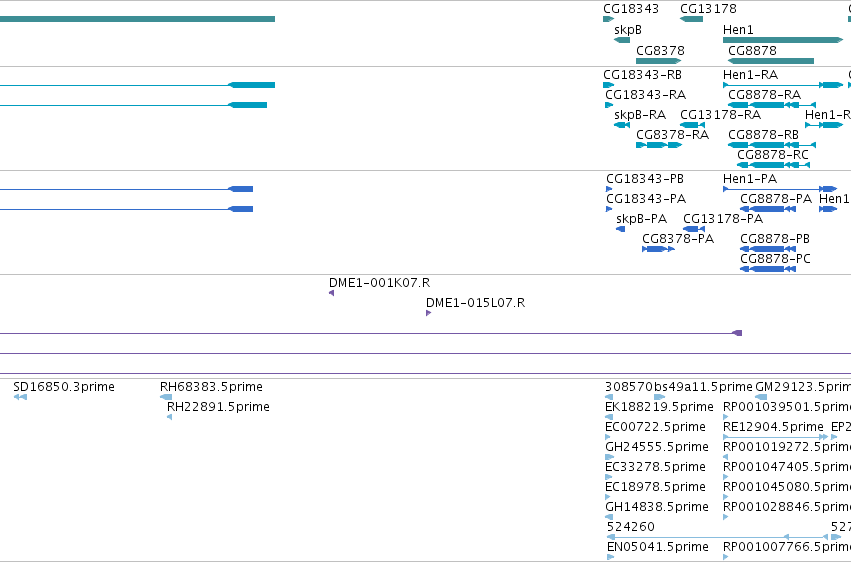Select the CG8878 gene label

[x=752, y=50]
